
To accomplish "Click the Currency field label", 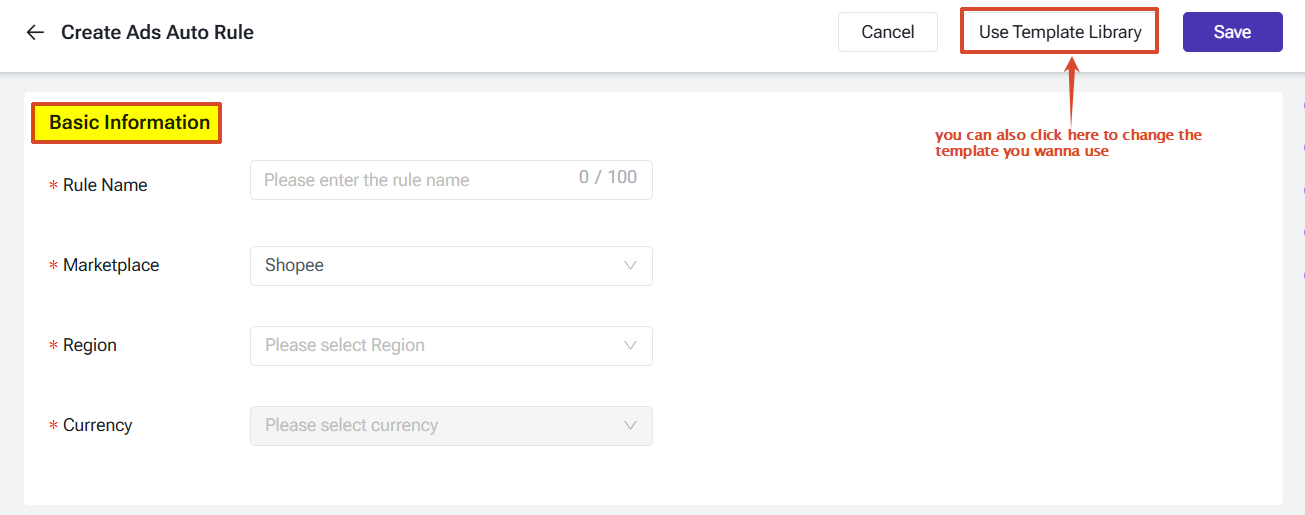I will tap(97, 425).
